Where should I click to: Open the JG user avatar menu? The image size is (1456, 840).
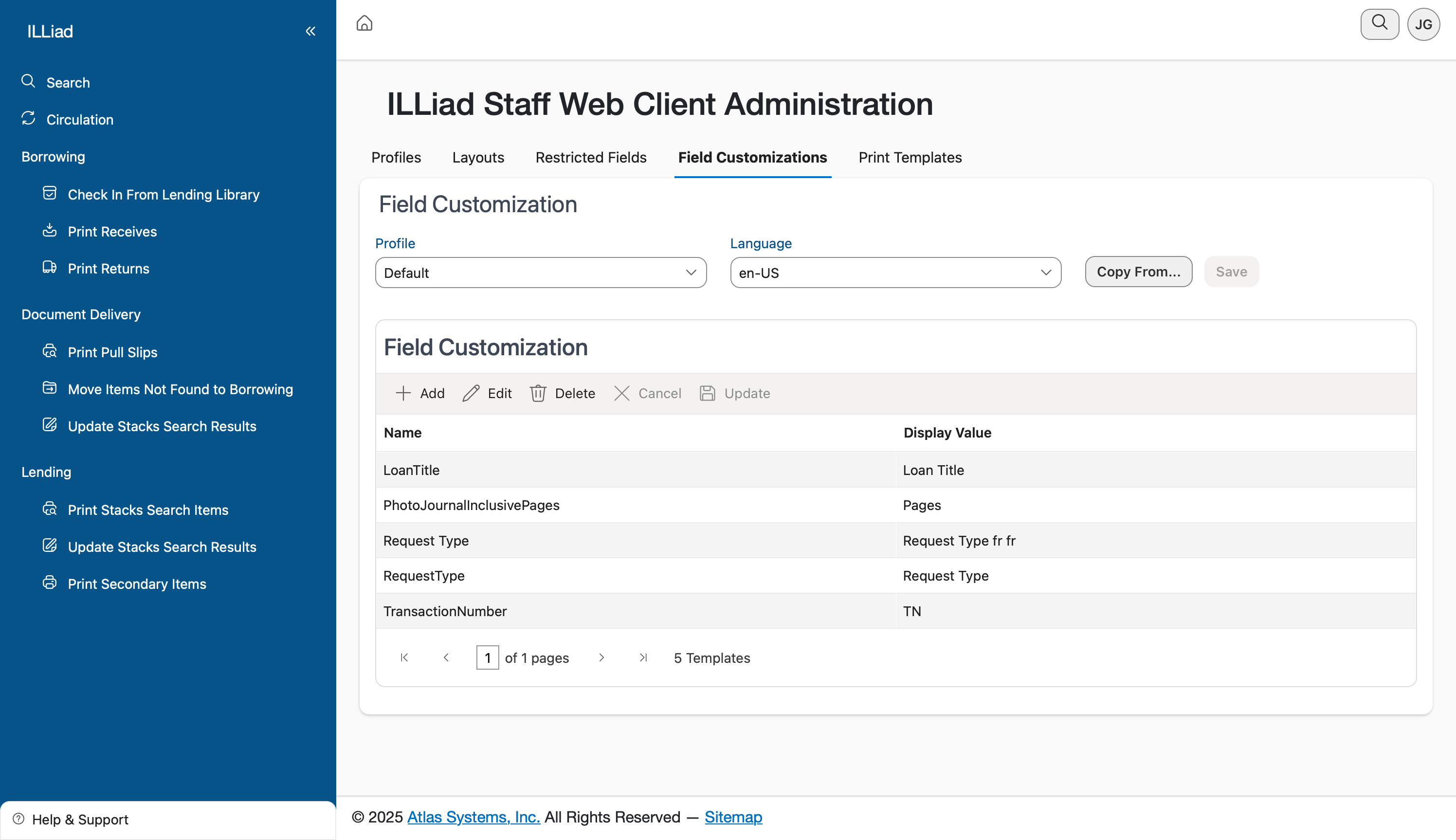[1423, 24]
